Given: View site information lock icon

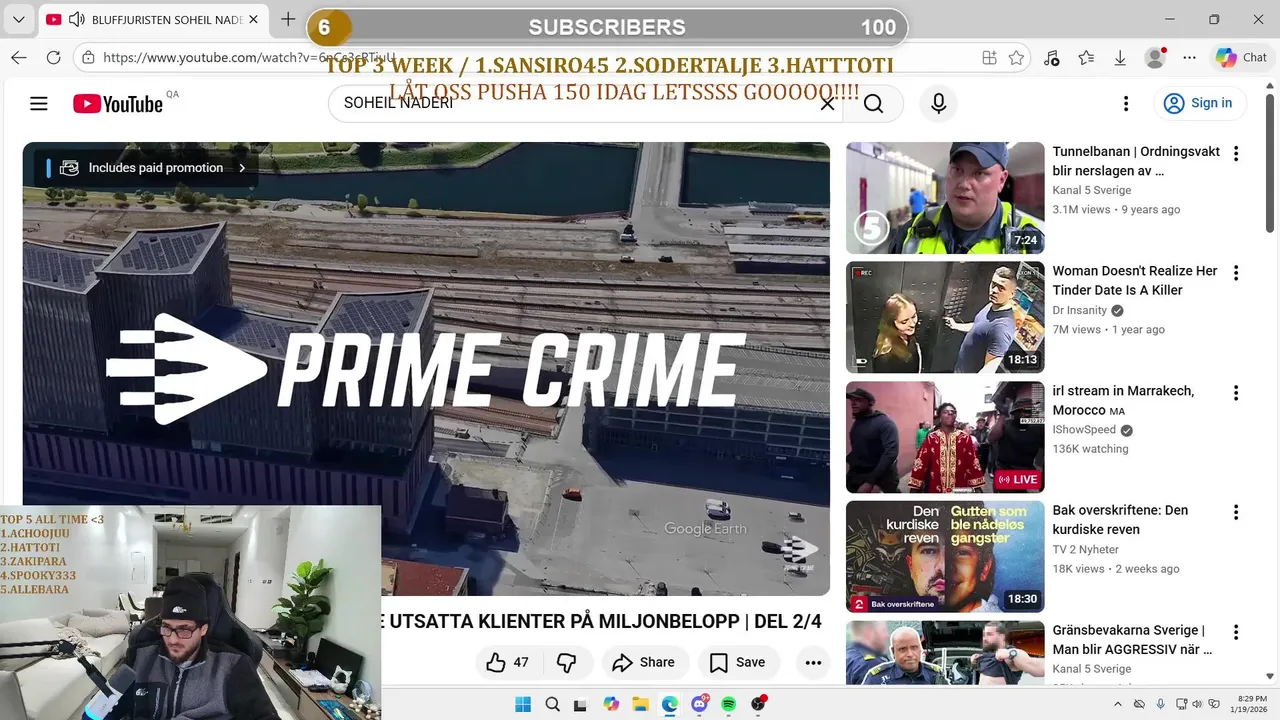Looking at the screenshot, I should [x=89, y=58].
